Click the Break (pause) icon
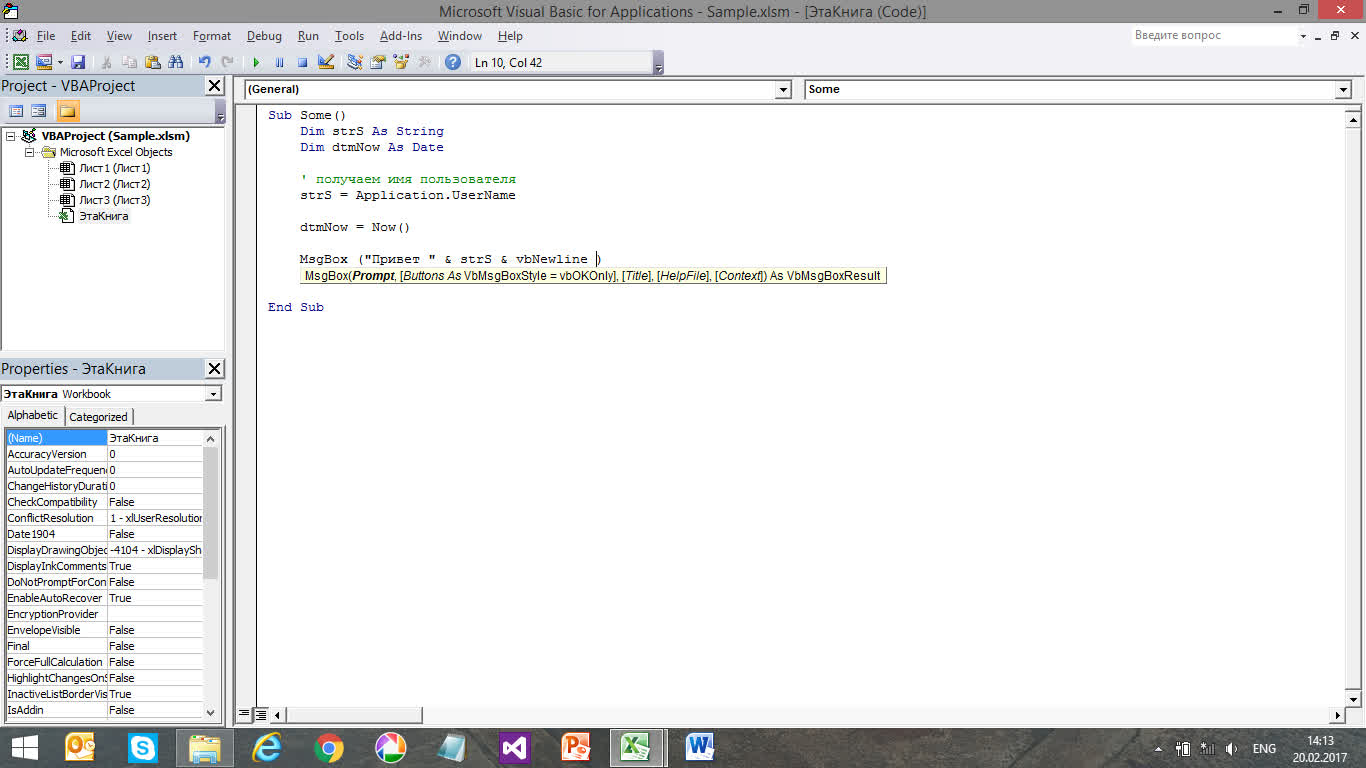The image size is (1366, 768). [x=279, y=62]
